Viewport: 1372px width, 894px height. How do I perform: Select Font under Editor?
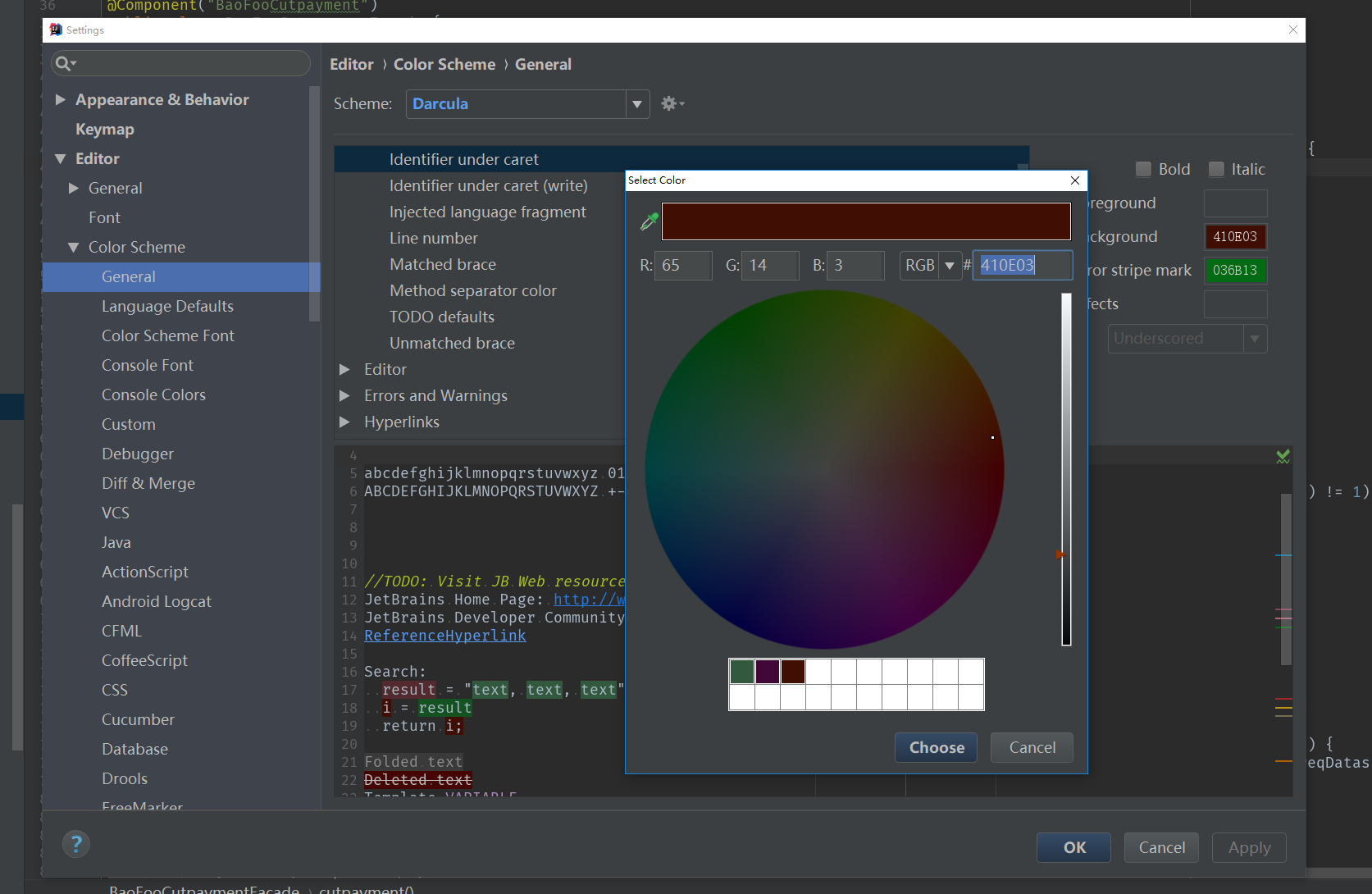pyautogui.click(x=104, y=217)
